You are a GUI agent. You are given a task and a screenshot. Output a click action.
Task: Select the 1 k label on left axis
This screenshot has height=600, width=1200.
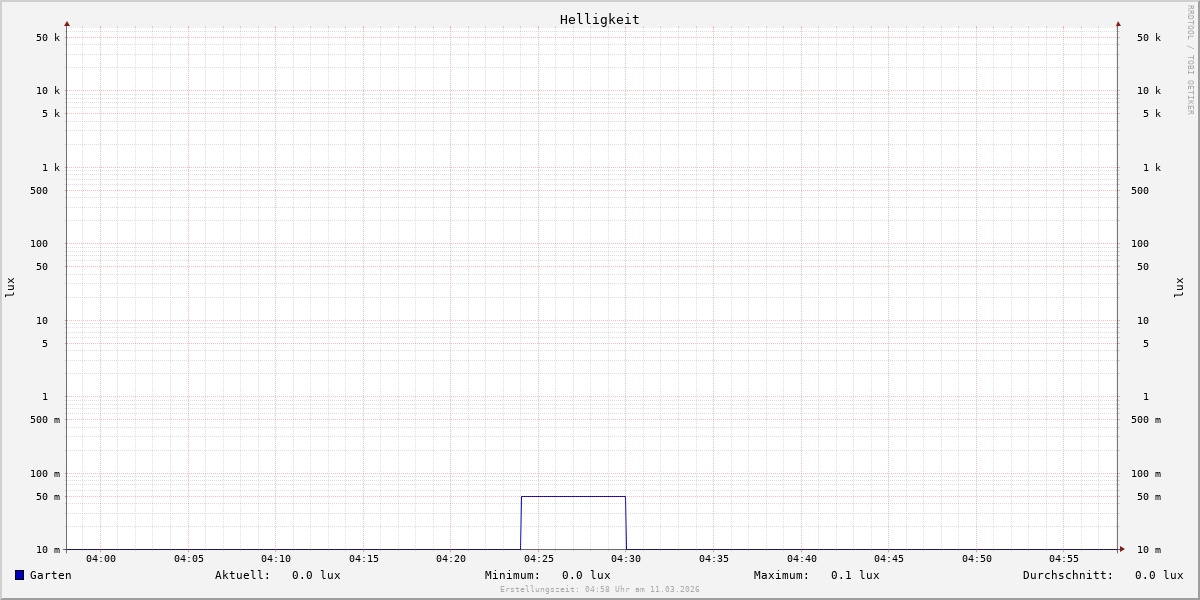(51, 168)
